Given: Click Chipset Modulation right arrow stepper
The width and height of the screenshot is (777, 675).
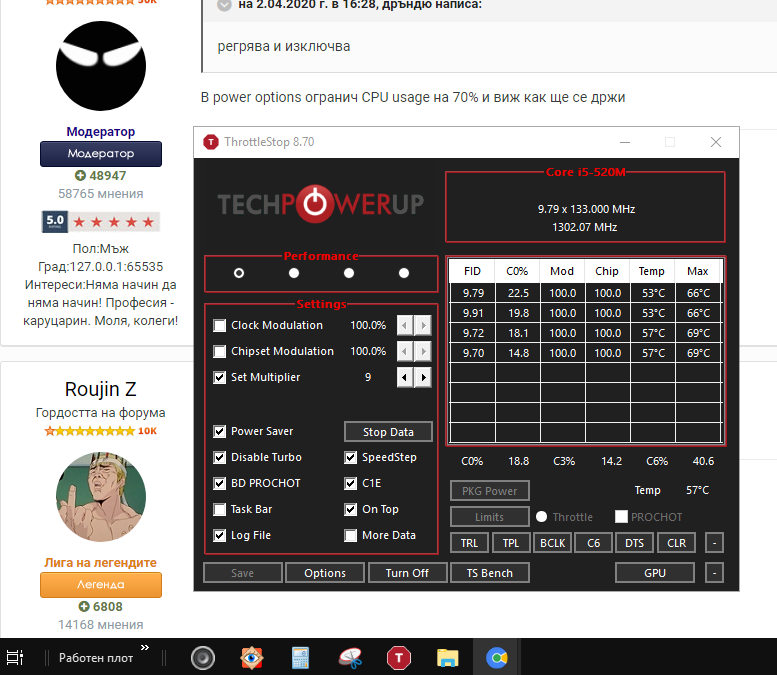Looking at the screenshot, I should pyautogui.click(x=423, y=351).
